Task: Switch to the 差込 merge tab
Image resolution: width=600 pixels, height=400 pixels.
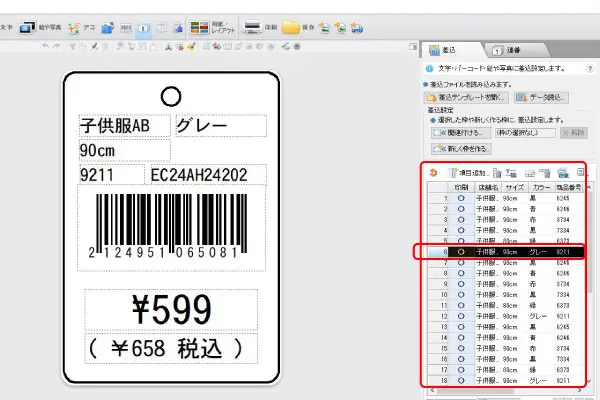Action: pos(452,50)
